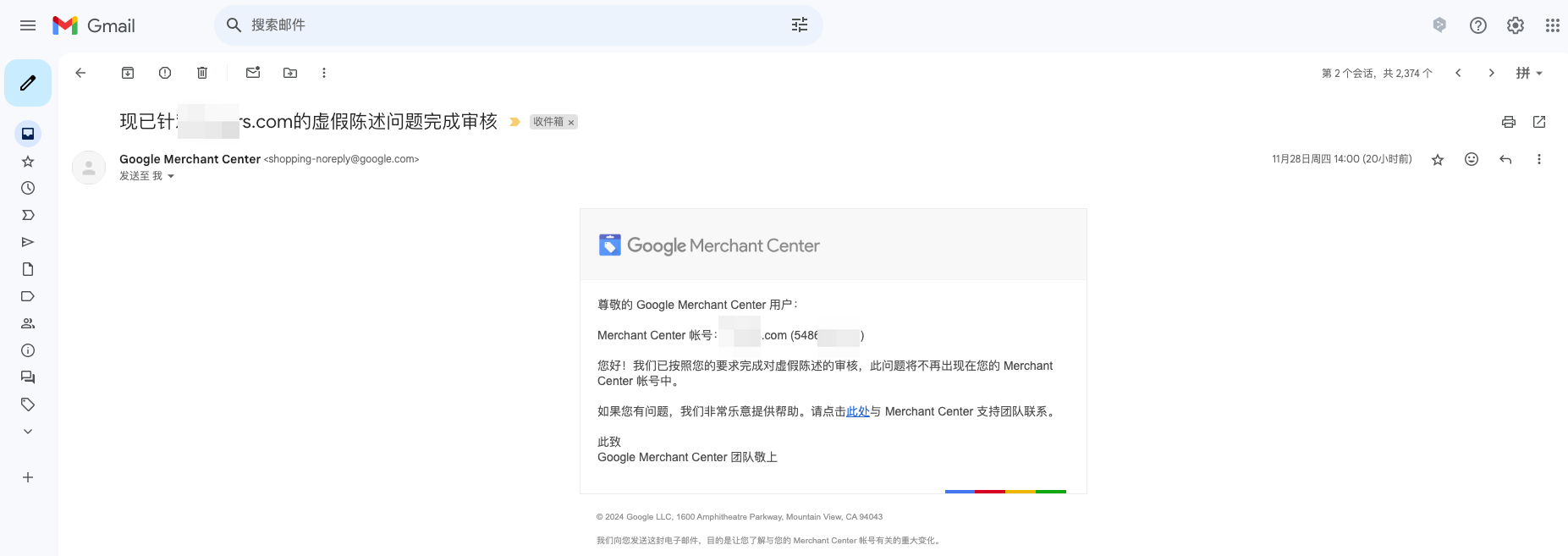The image size is (1568, 556).
Task: Open Inbox in the sidebar
Action: [28, 134]
